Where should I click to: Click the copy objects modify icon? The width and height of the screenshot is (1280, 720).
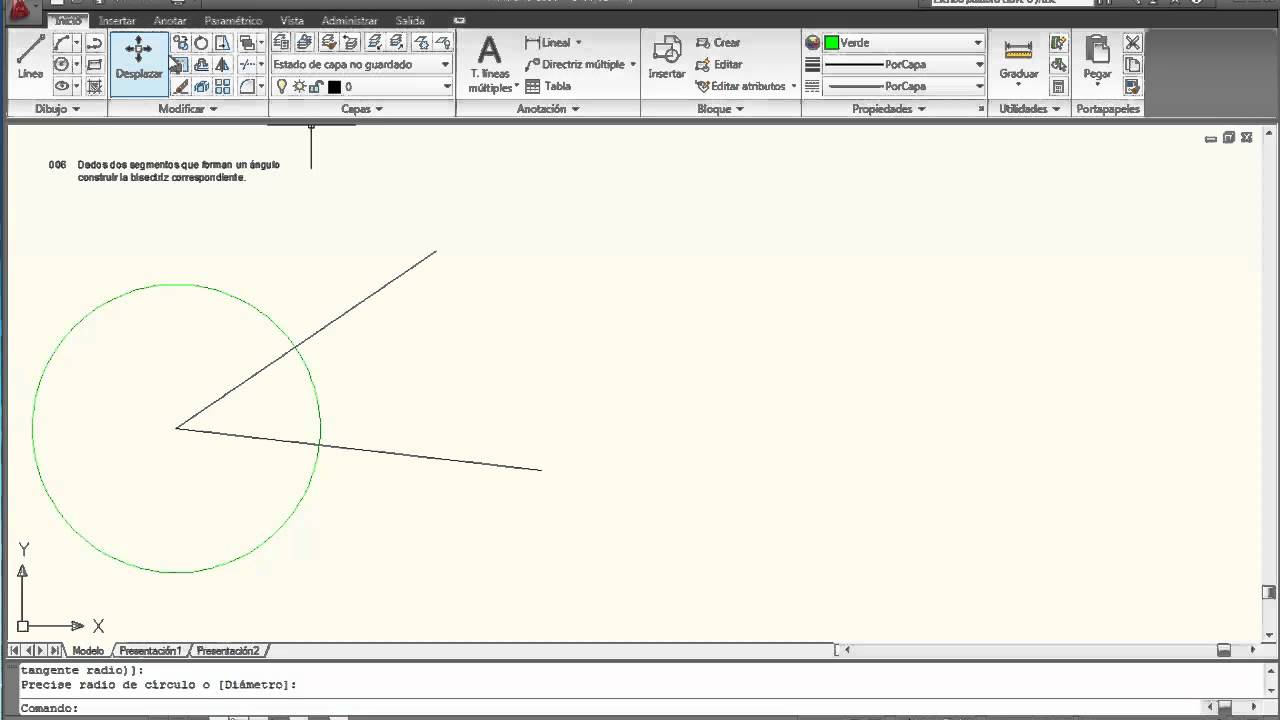[180, 43]
